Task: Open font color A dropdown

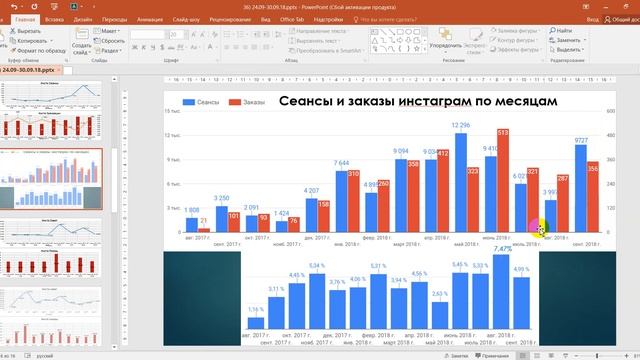Action: [211, 47]
